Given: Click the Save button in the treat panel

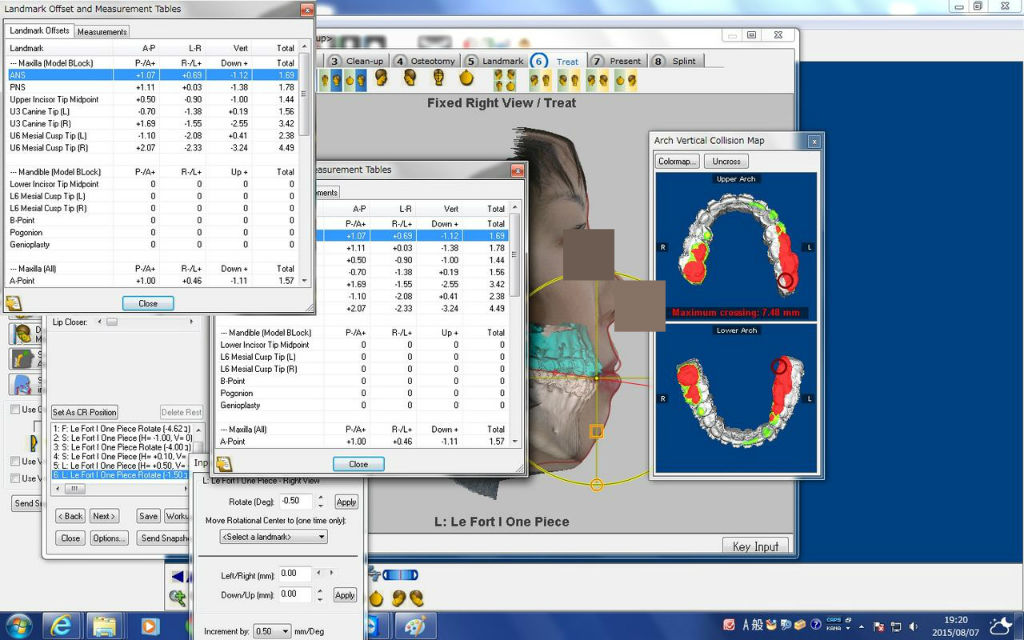Looking at the screenshot, I should [x=148, y=516].
